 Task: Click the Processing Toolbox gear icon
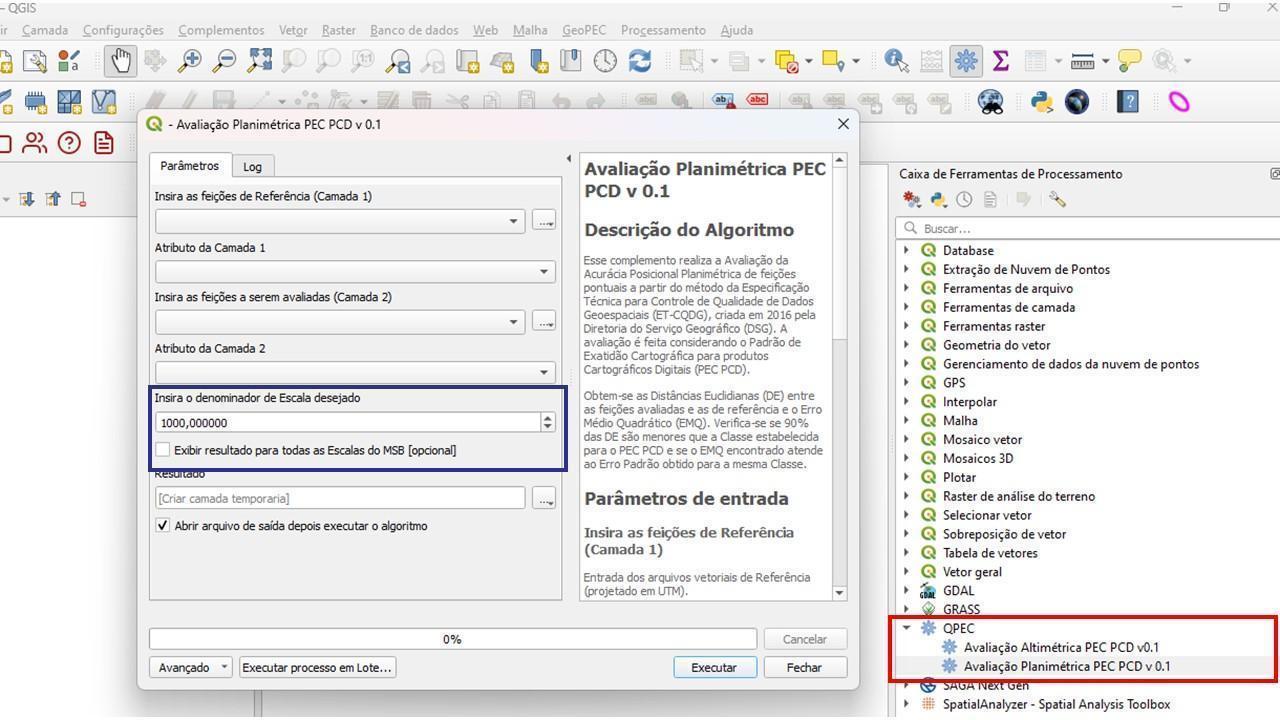(x=966, y=61)
